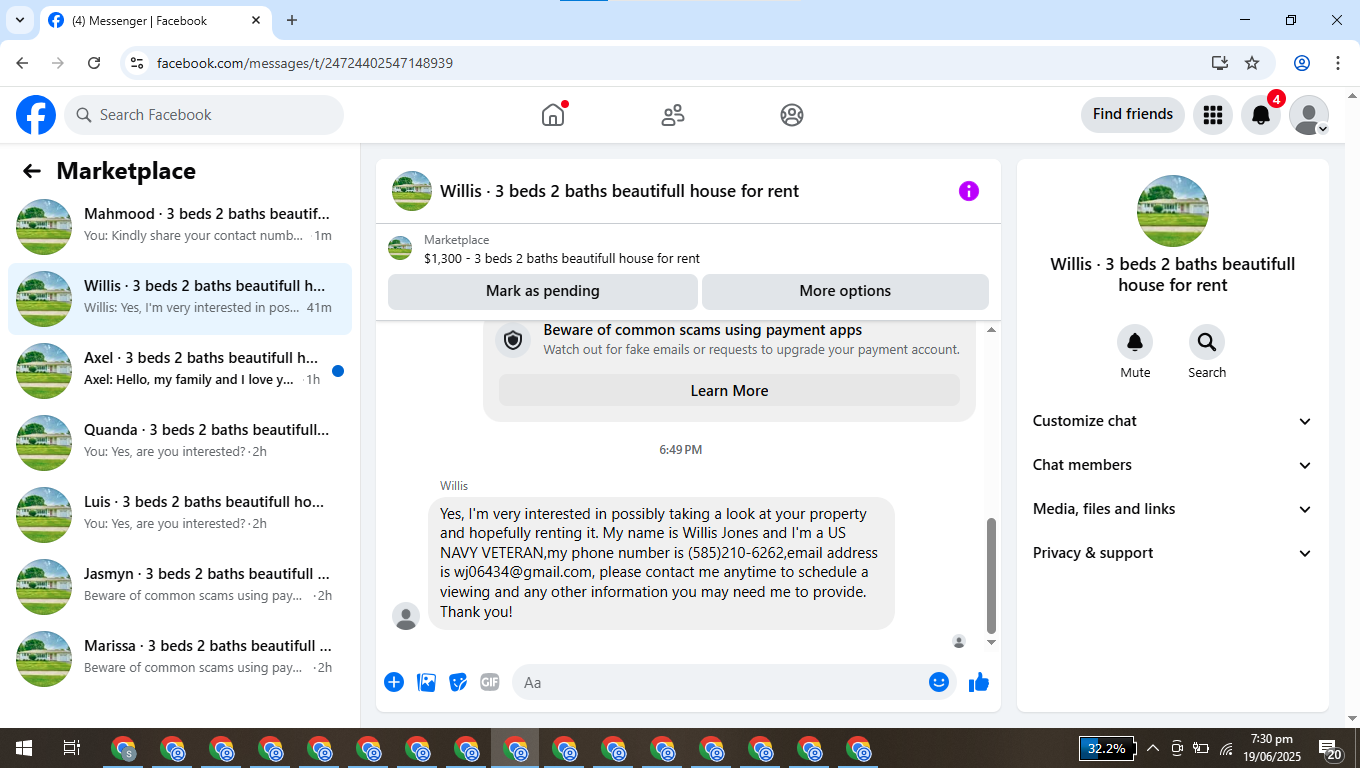This screenshot has width=1360, height=768.
Task: Show hidden system tray icons
Action: pyautogui.click(x=1152, y=748)
